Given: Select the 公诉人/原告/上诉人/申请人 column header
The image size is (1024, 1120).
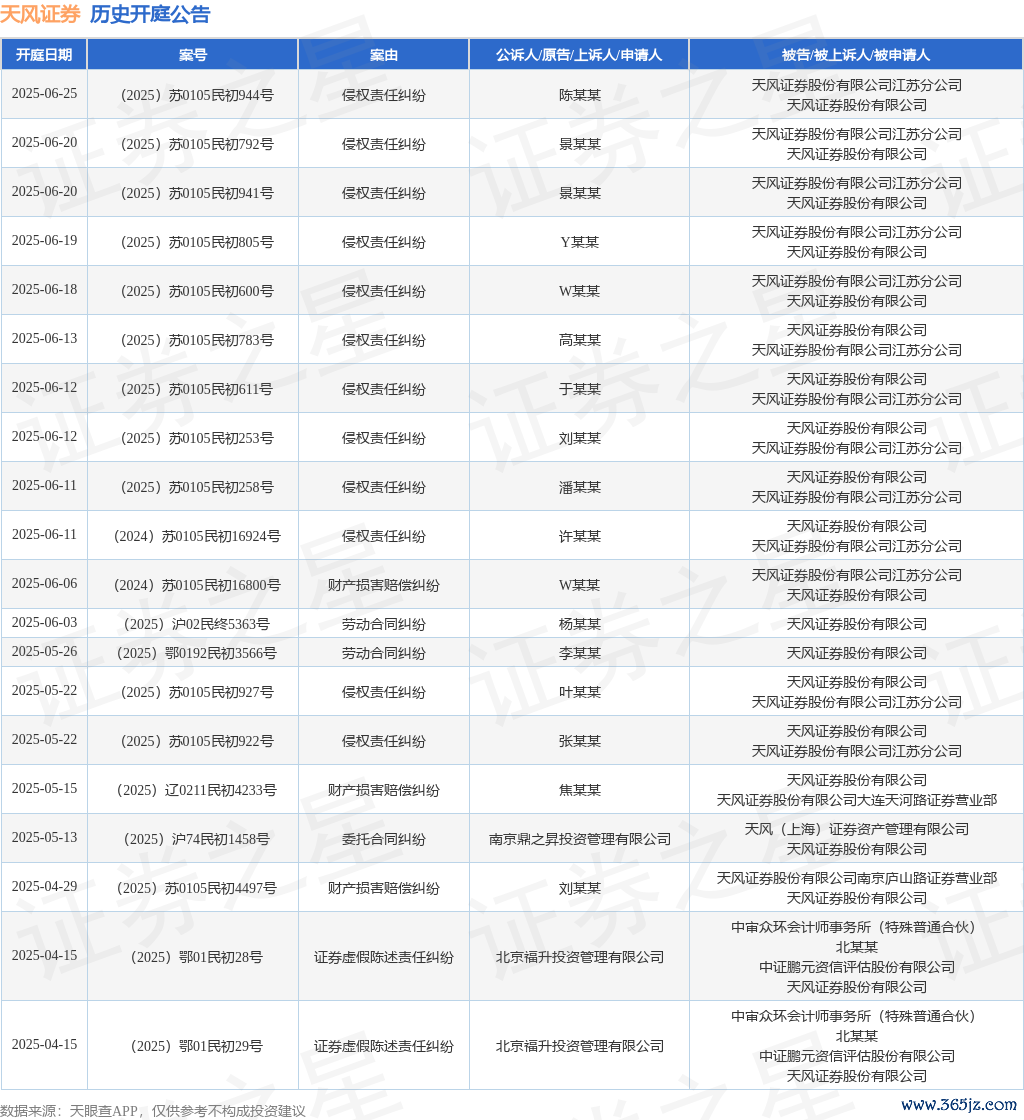Looking at the screenshot, I should pyautogui.click(x=579, y=55).
